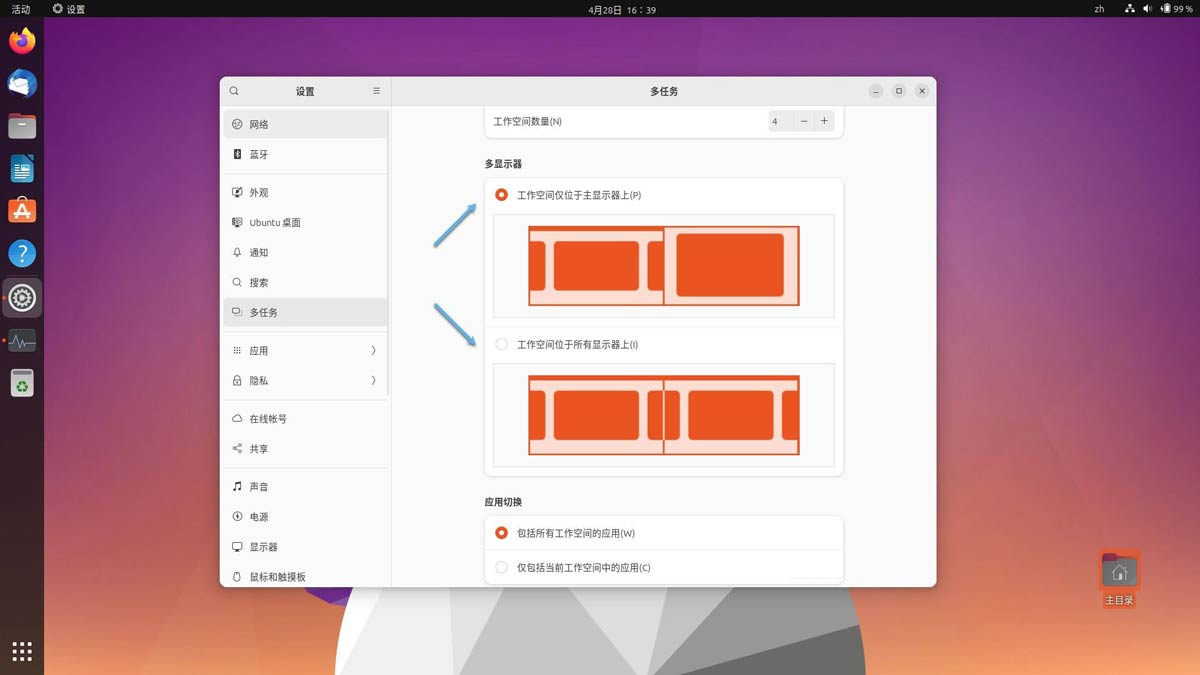Open the Help dock icon
The image size is (1200, 675).
(x=22, y=254)
